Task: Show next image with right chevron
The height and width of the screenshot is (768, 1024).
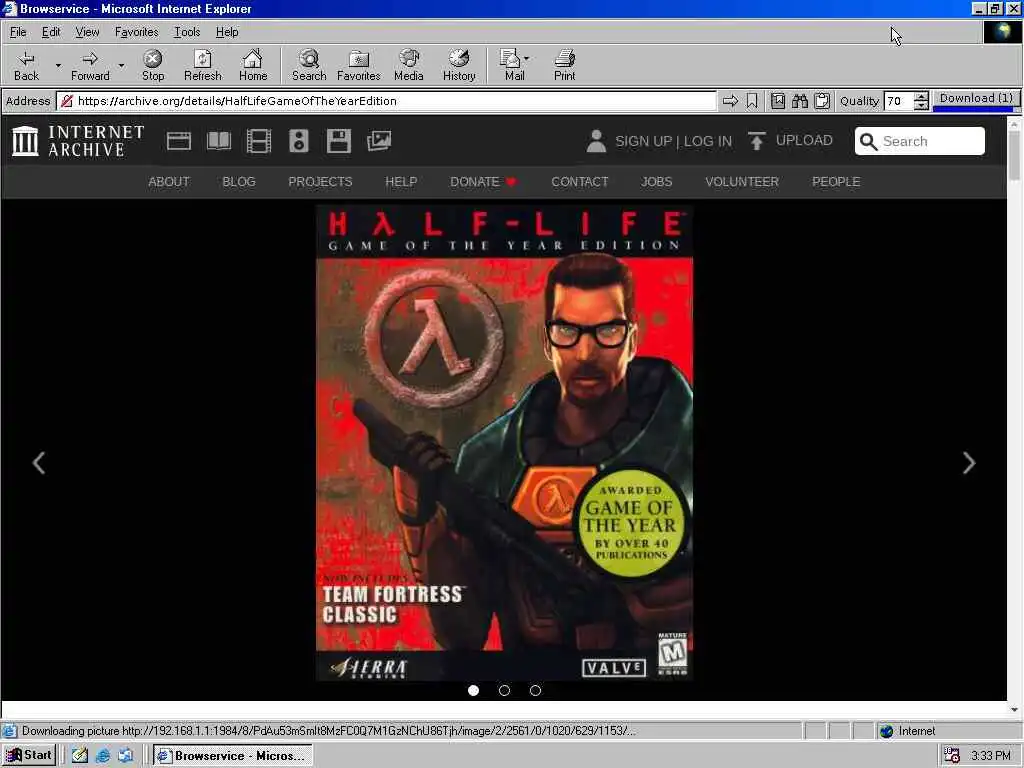Action: tap(969, 463)
